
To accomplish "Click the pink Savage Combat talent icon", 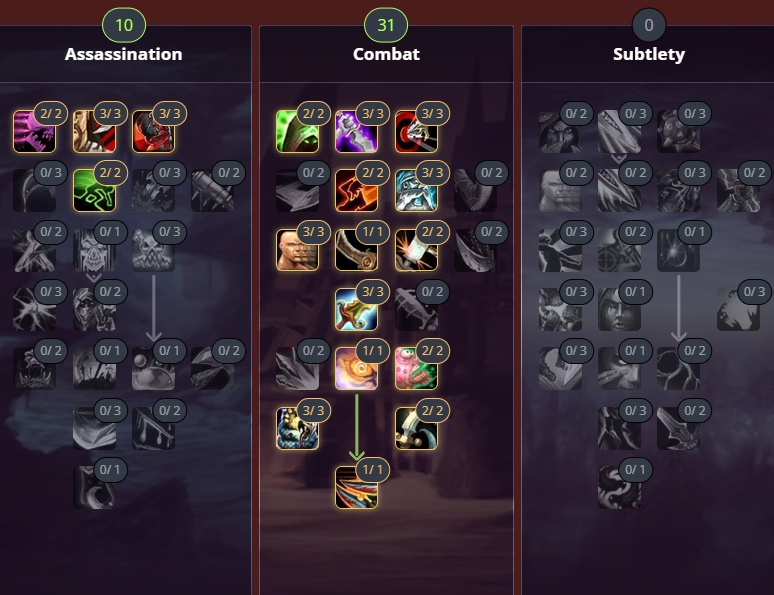I will [416, 368].
